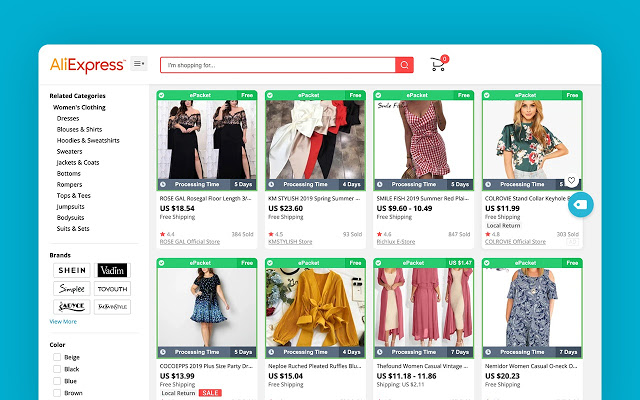Viewport: 640px width, 400px height.
Task: Click the blue price tag floating icon
Action: tap(580, 204)
